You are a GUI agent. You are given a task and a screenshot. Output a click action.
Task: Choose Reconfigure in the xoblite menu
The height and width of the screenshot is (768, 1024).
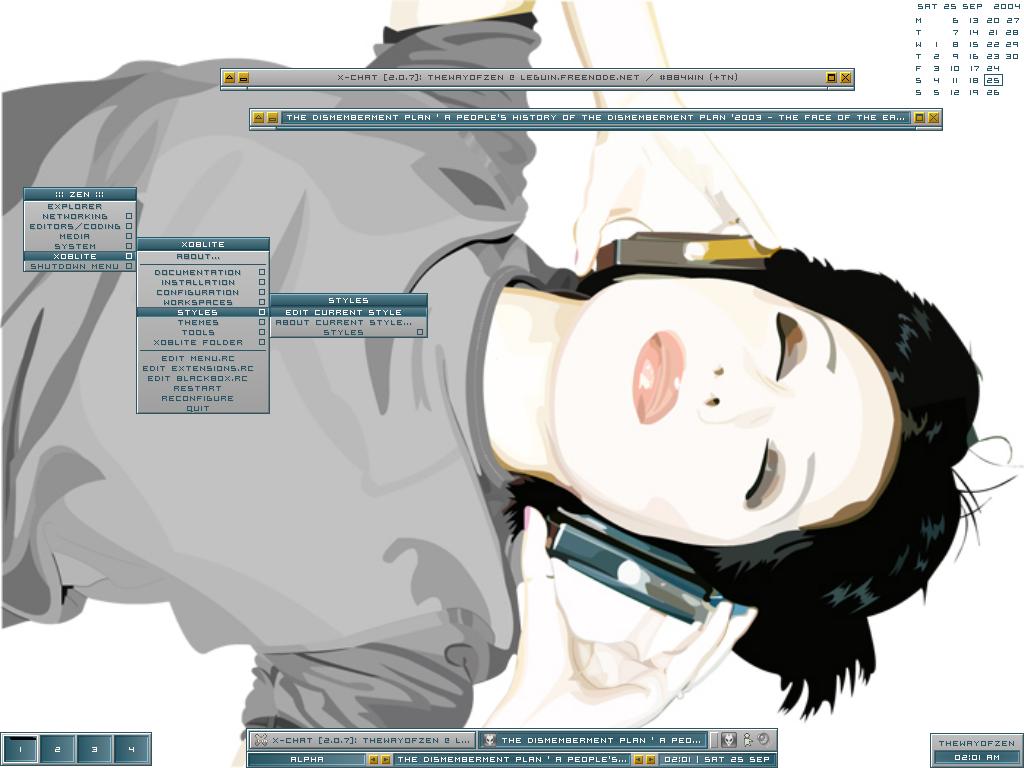tap(202, 398)
